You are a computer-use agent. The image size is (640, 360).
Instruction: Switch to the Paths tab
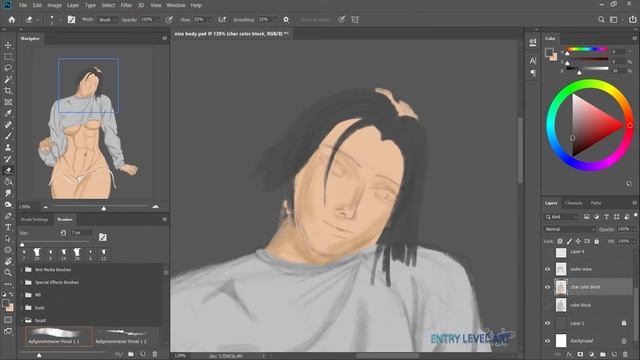point(596,203)
